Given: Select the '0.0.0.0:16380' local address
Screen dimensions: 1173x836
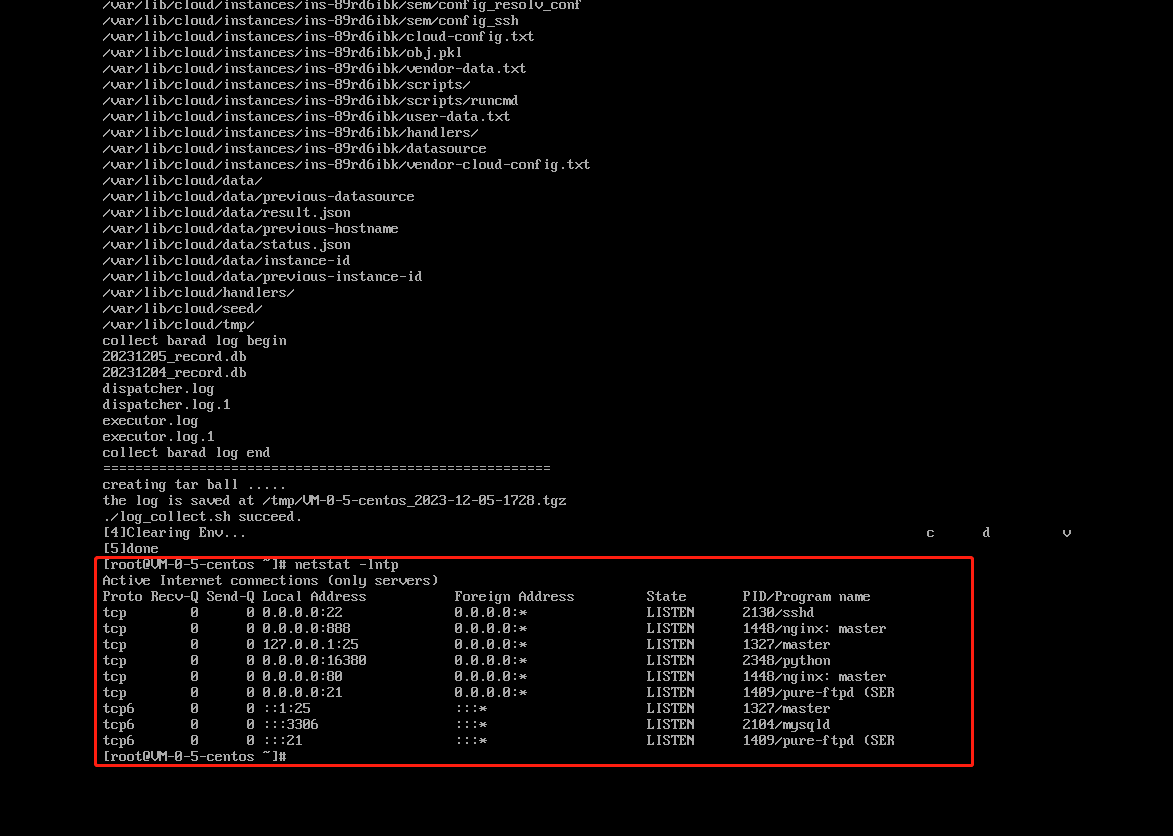Looking at the screenshot, I should click(314, 660).
